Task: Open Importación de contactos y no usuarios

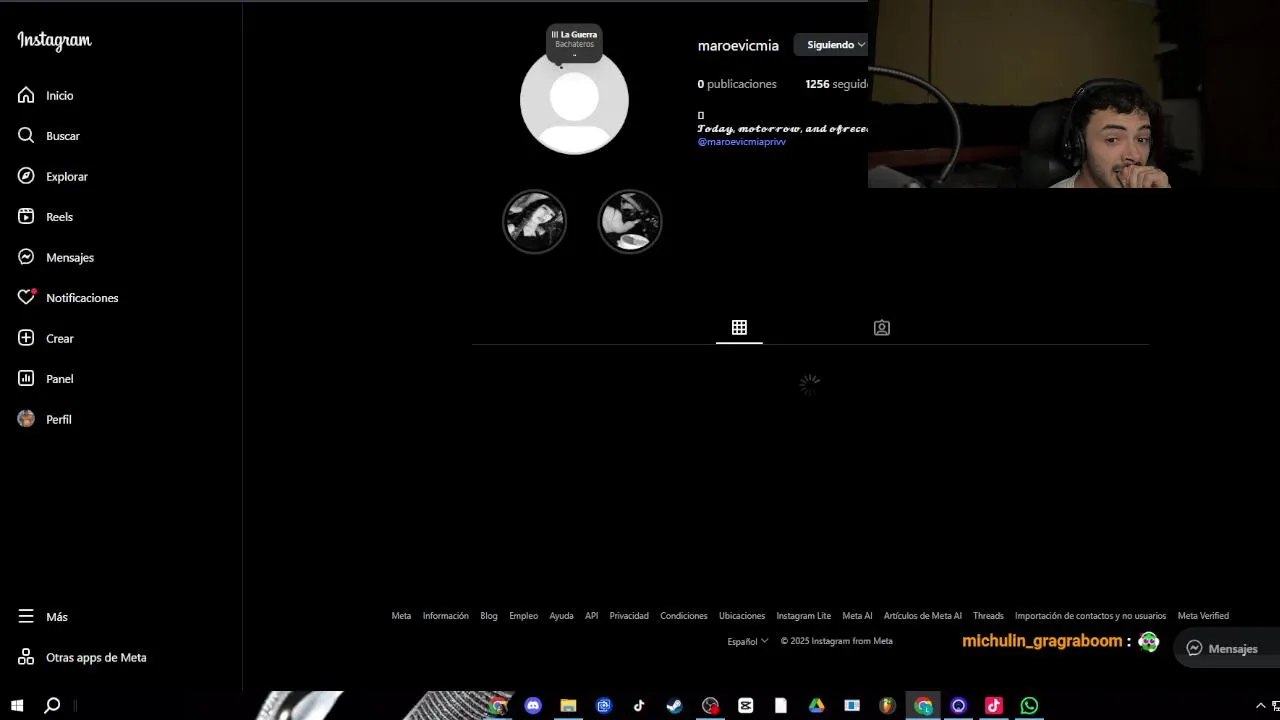Action: point(1090,616)
